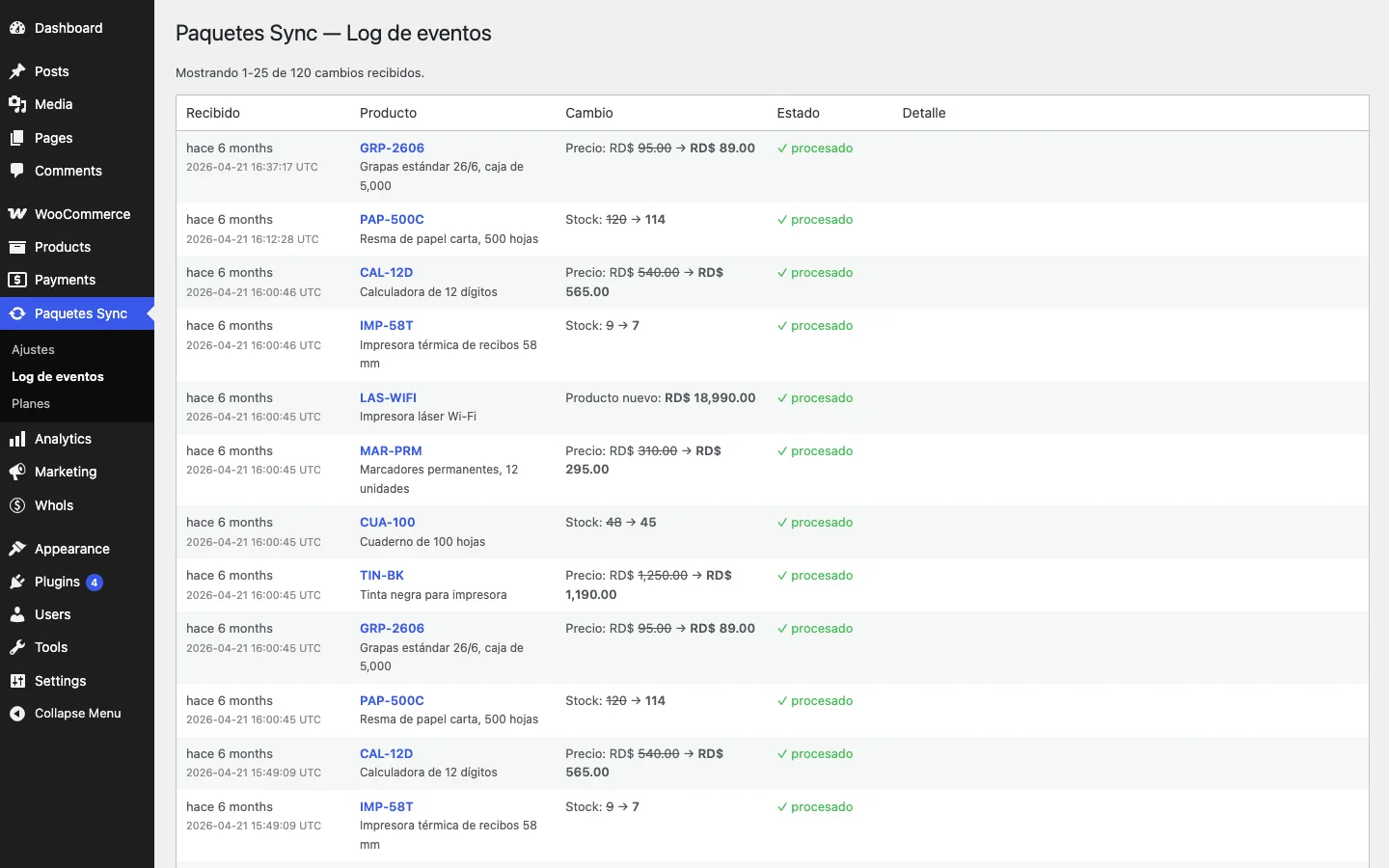The image size is (1389, 868).
Task: Click the Producto column header
Action: (388, 113)
